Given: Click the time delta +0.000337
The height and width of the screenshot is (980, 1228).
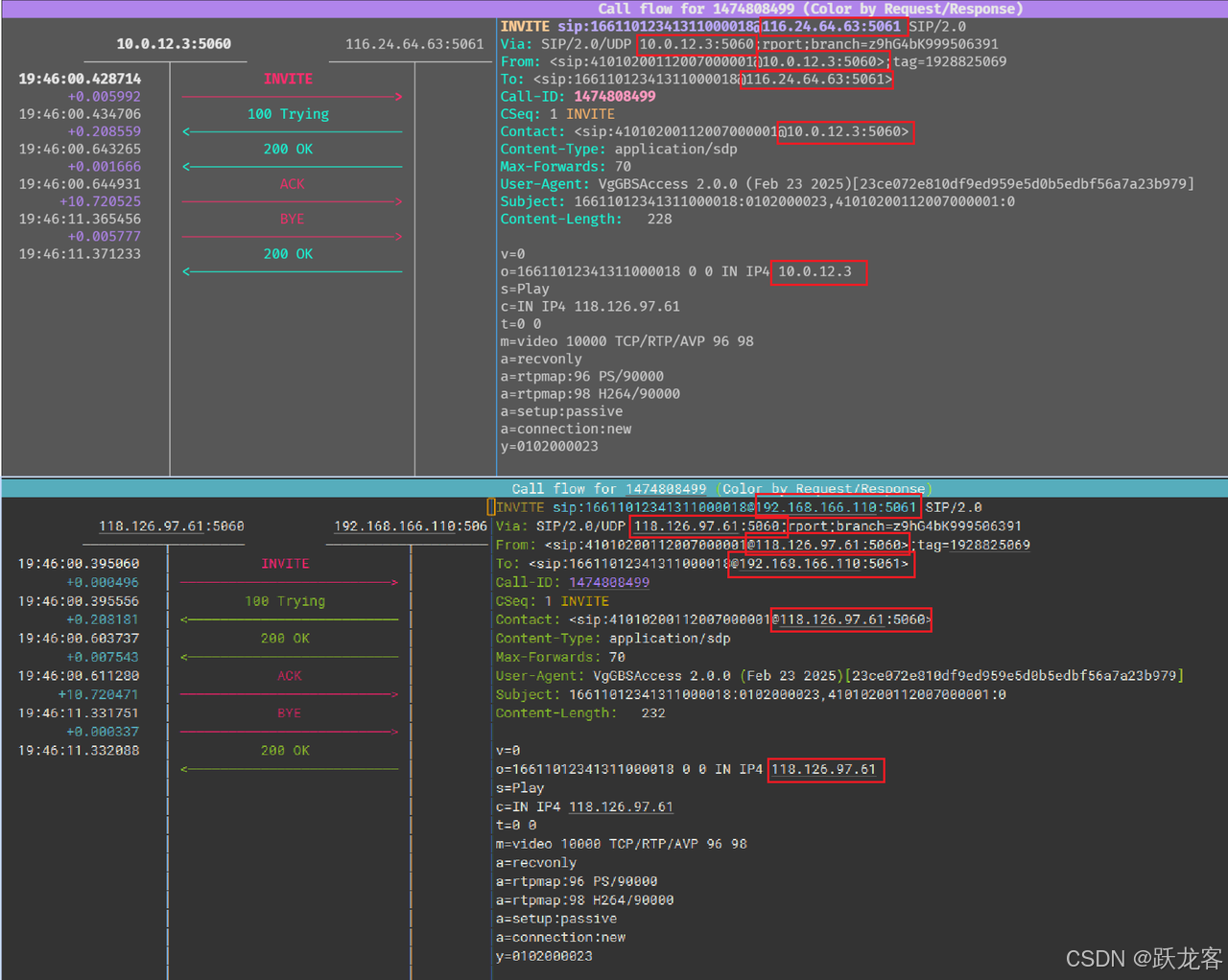Looking at the screenshot, I should 102,732.
